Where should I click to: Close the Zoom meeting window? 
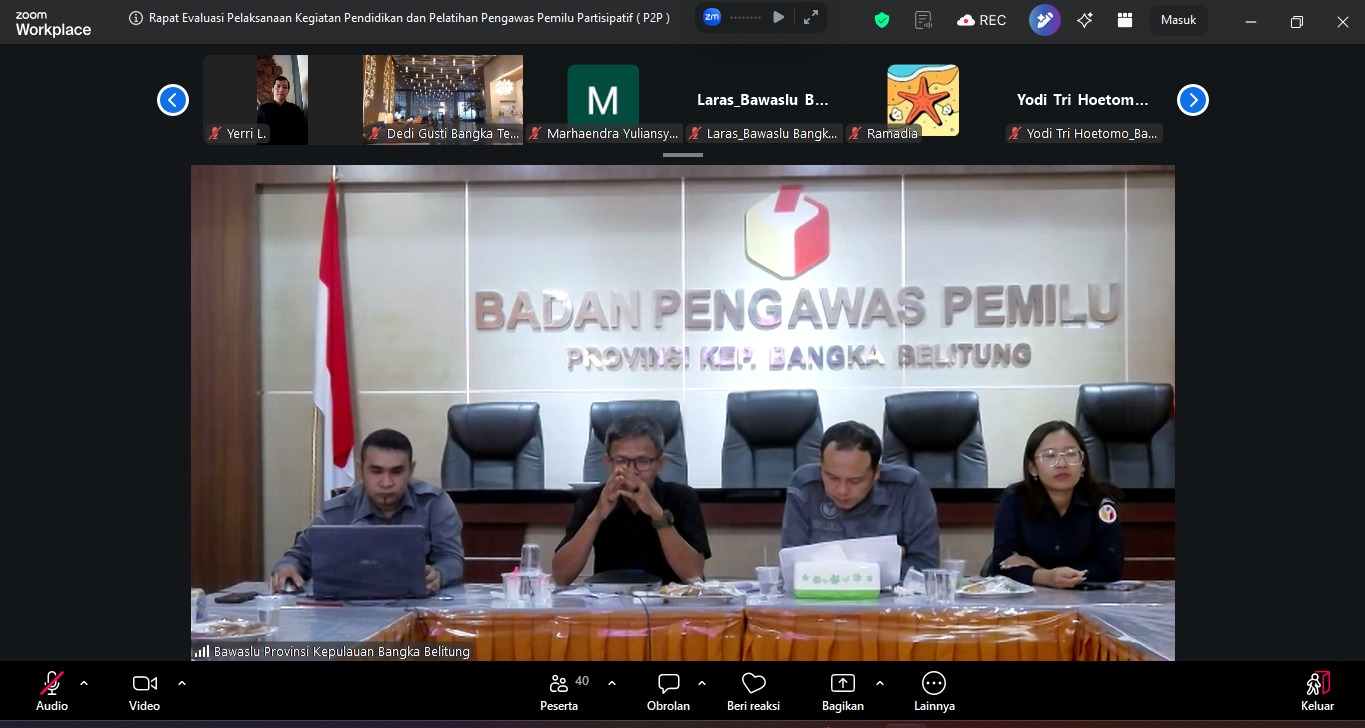tap(1343, 20)
